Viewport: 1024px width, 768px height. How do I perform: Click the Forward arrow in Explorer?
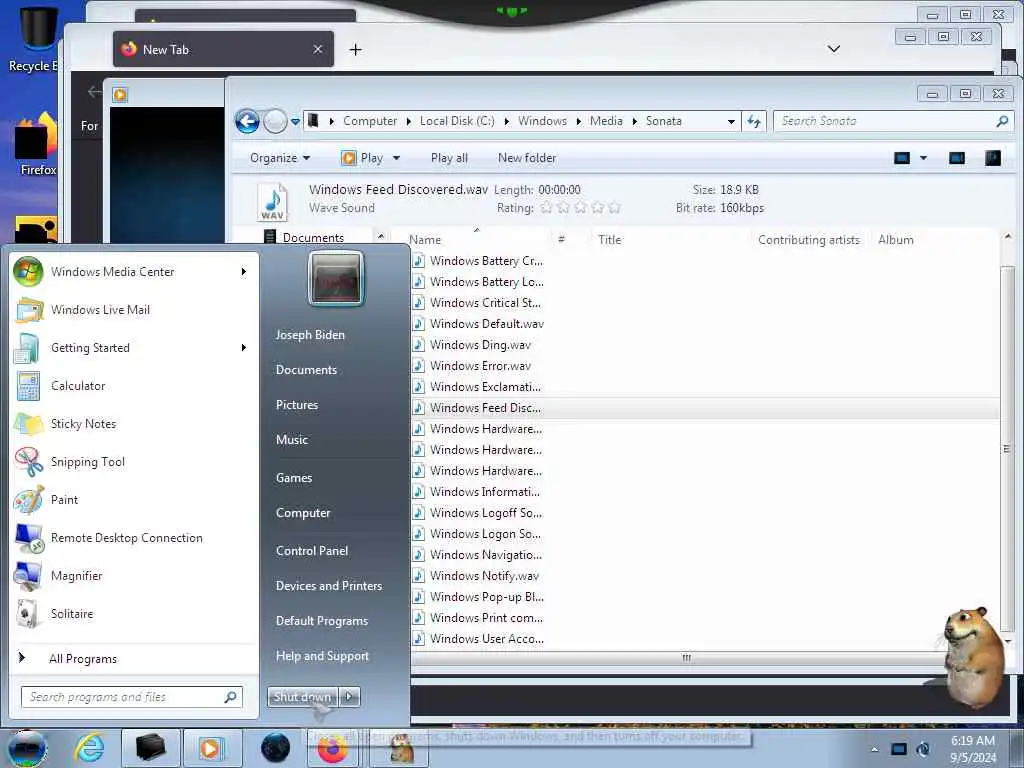[275, 121]
